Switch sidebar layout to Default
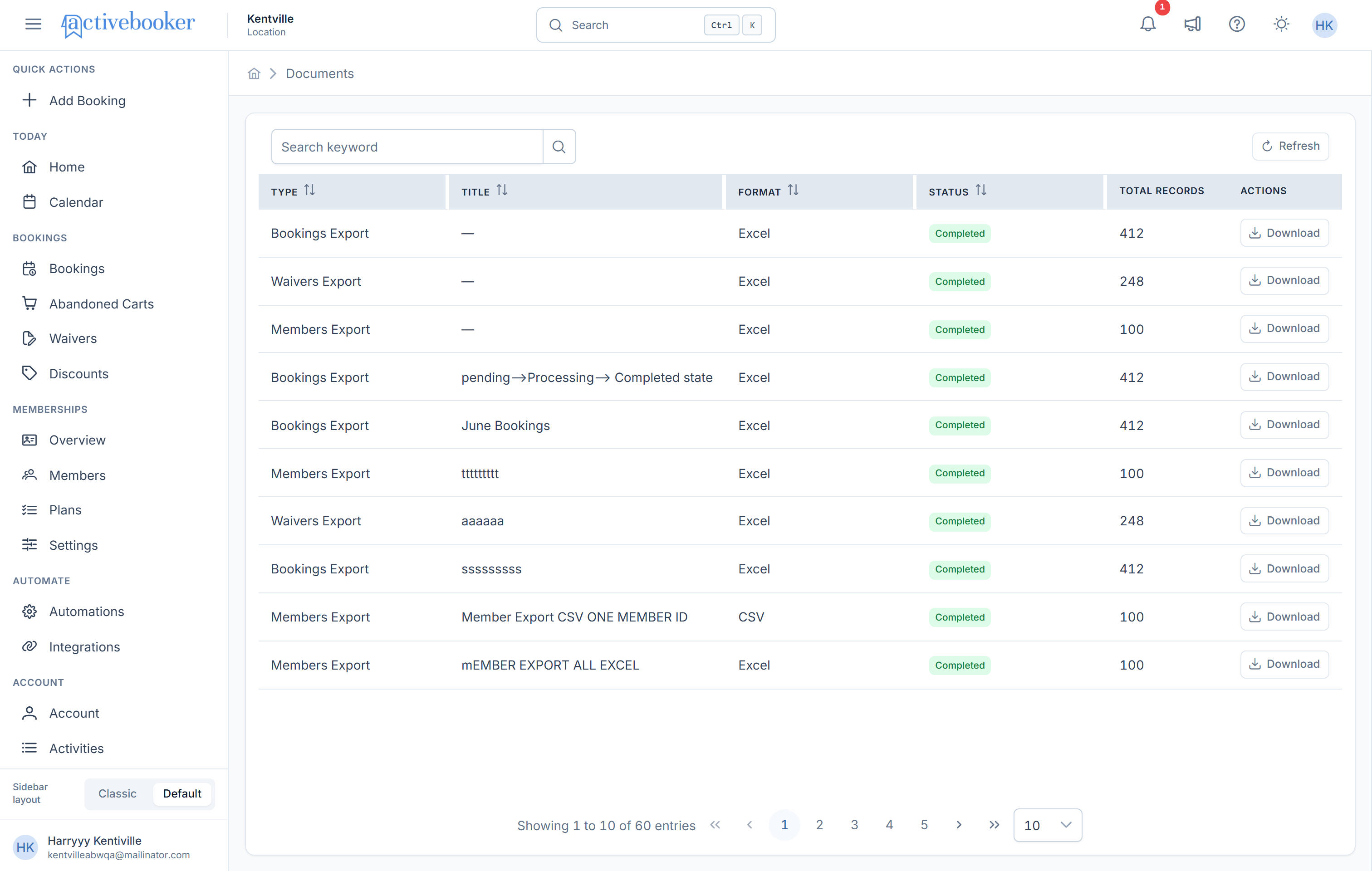This screenshot has width=1372, height=871. click(x=182, y=793)
